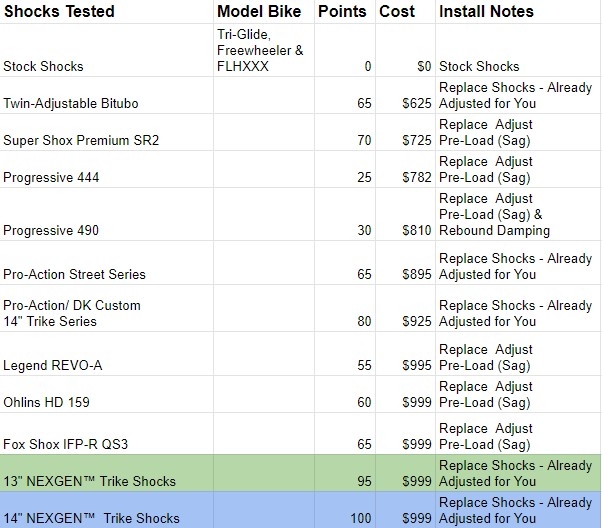Click the install notes for Ohlins HD 159

point(518,394)
